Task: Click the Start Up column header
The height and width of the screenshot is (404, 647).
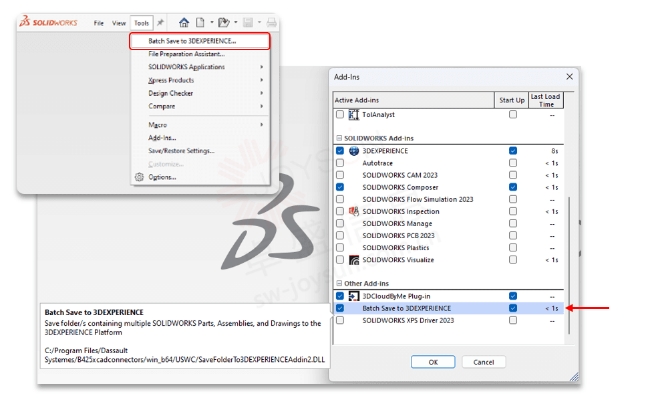Action: tap(512, 100)
